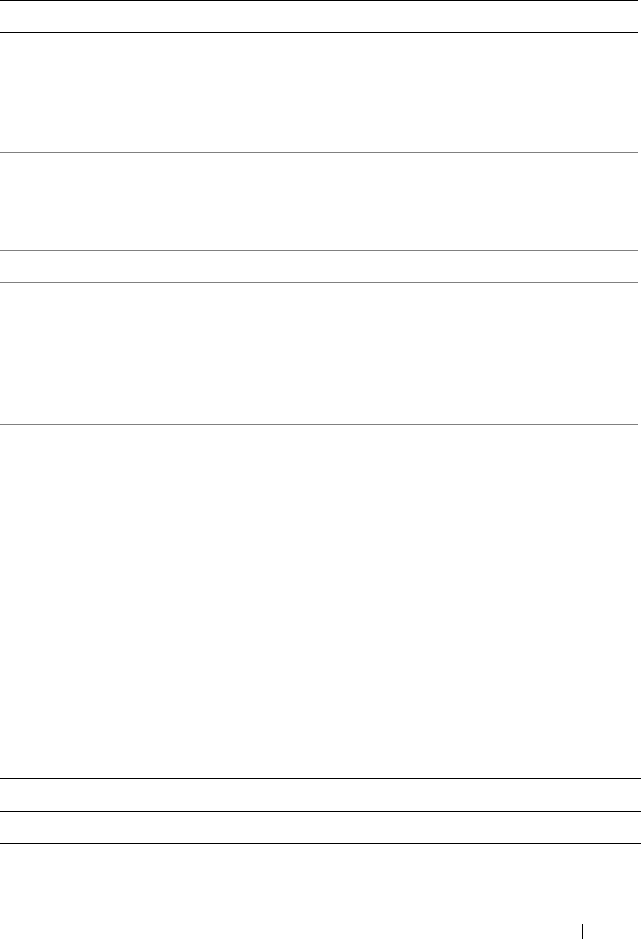The image size is (641, 939).
Task: Select the tallest empty table row
Action: [320, 600]
